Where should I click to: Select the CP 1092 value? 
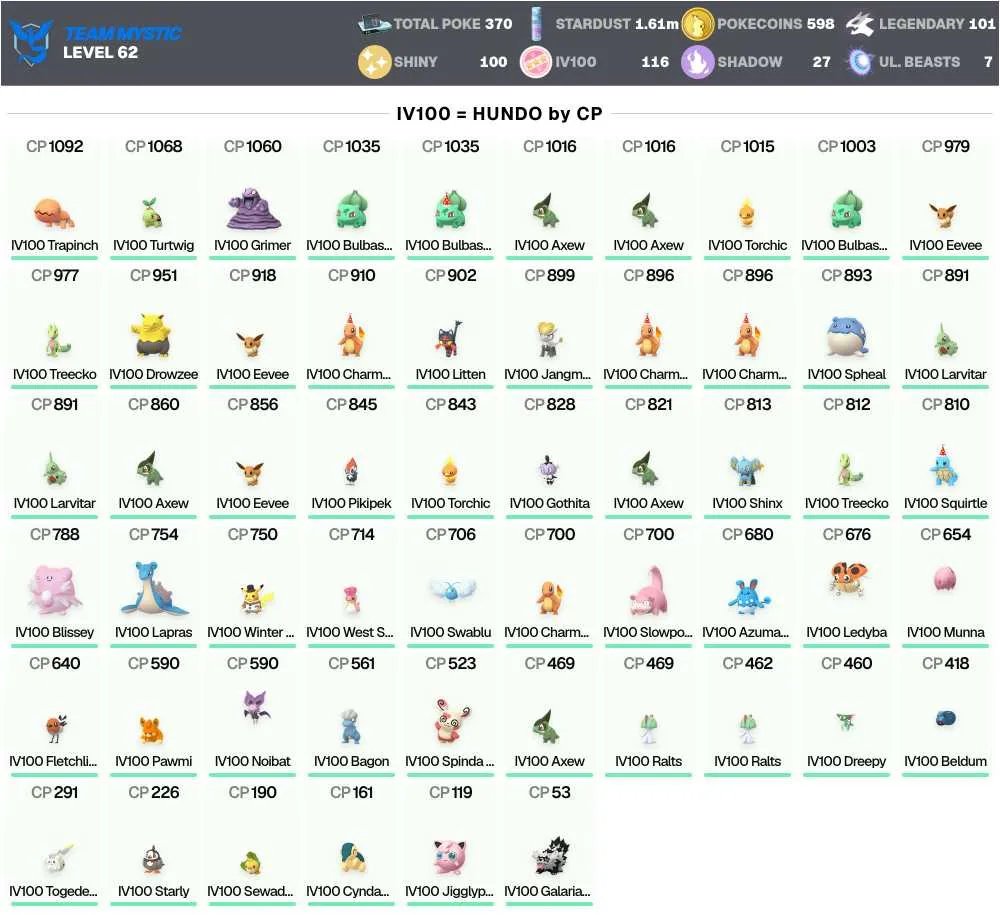click(x=55, y=146)
